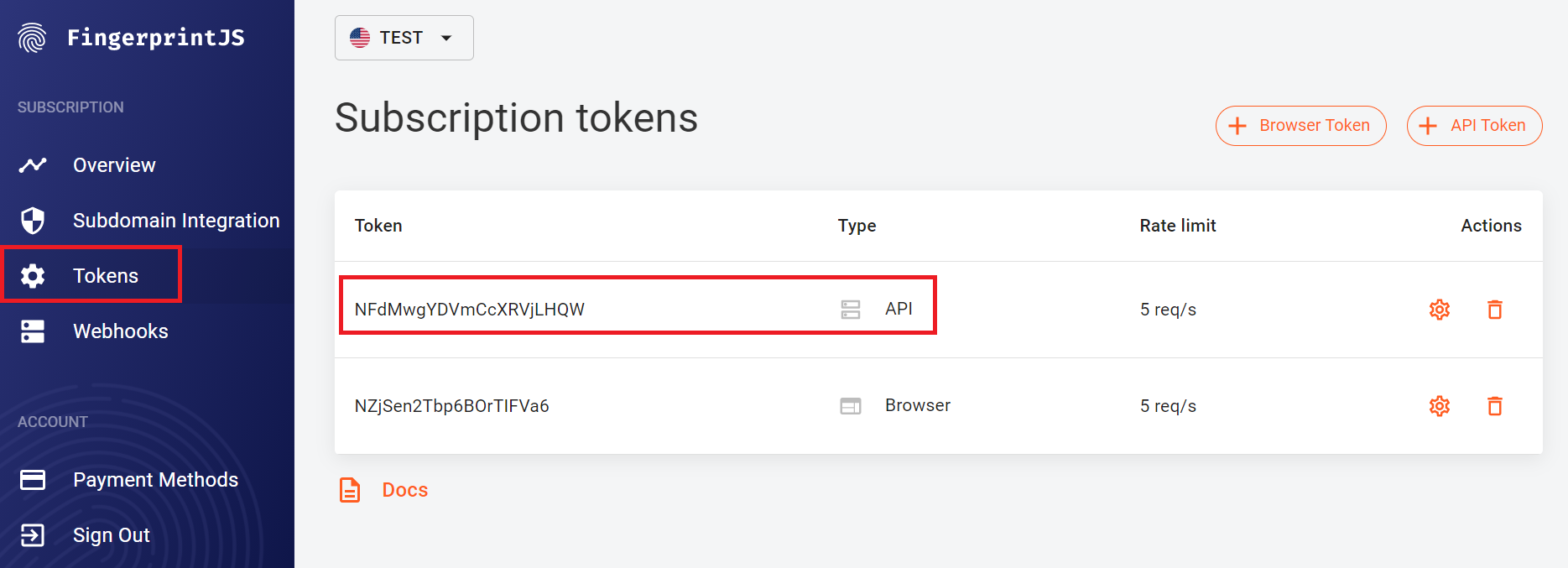Open the Tokens sidebar menu item

tap(91, 275)
